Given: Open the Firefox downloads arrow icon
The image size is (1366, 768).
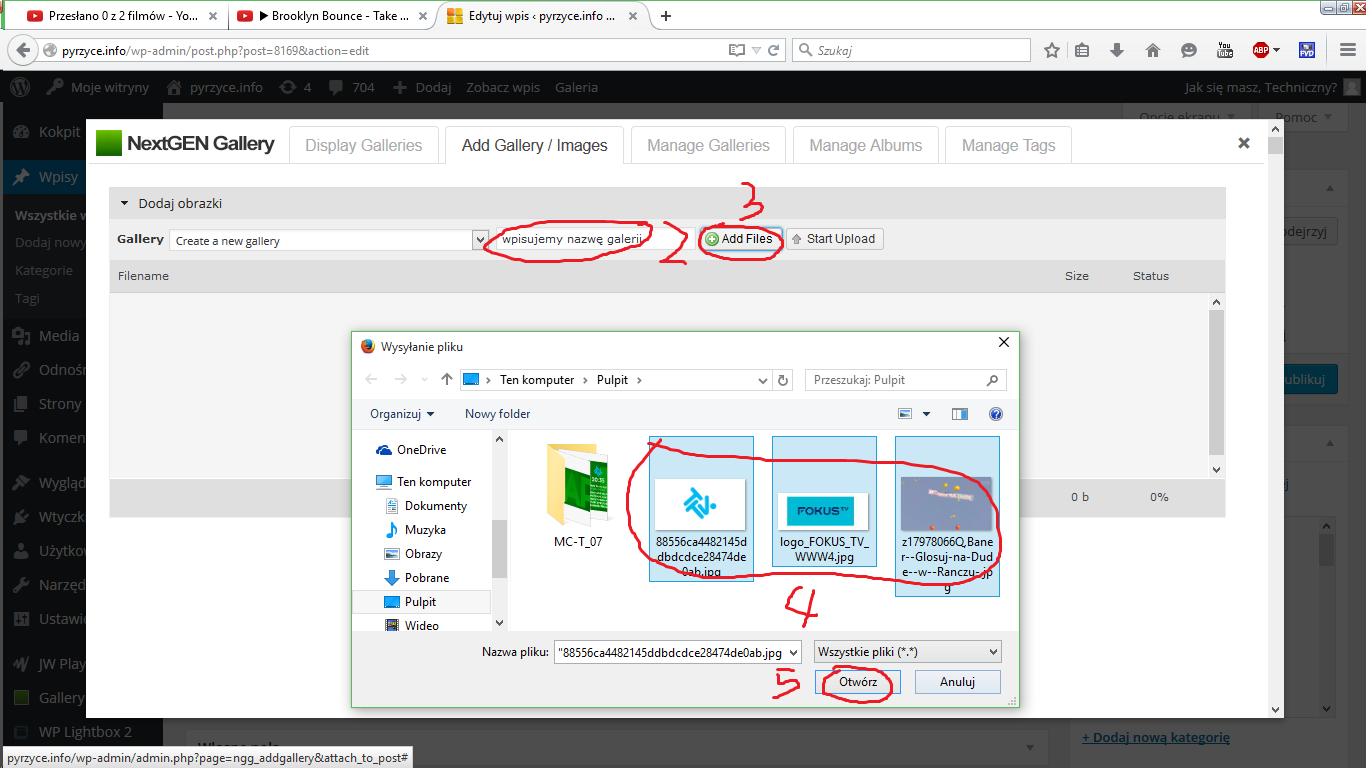Looking at the screenshot, I should (1117, 50).
